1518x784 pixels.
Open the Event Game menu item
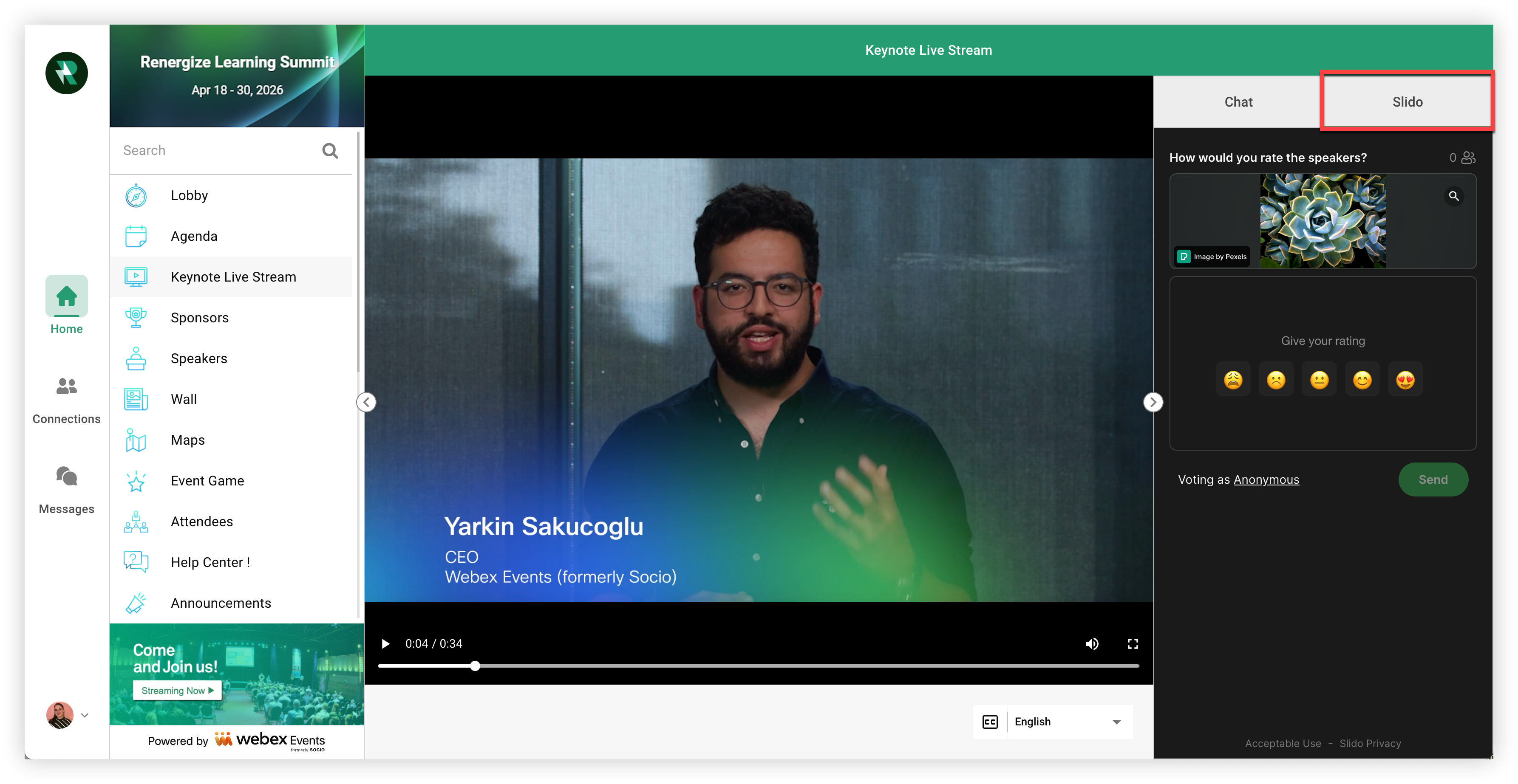[x=231, y=481]
